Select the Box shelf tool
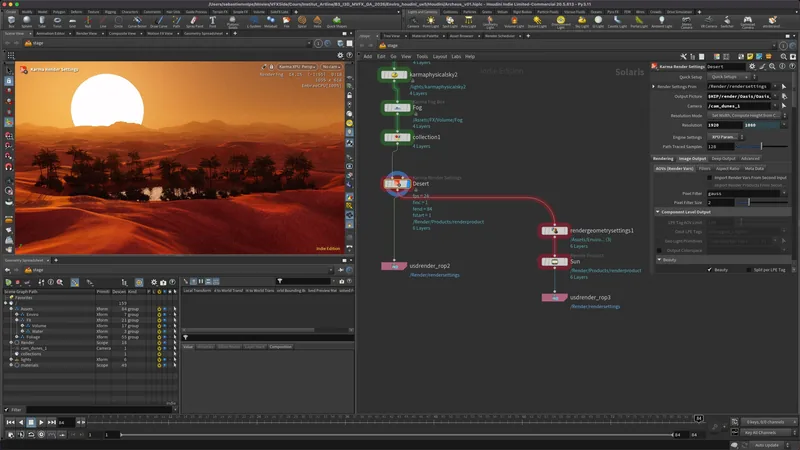The image size is (800, 450). [x=11, y=21]
